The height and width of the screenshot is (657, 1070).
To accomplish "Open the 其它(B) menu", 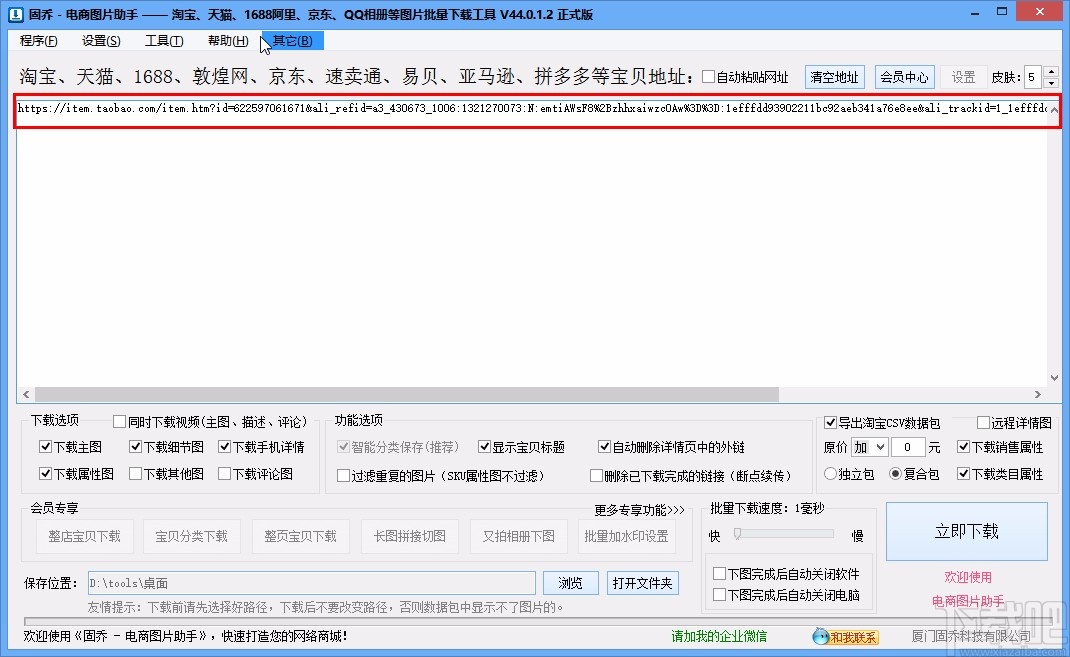I will click(x=293, y=41).
